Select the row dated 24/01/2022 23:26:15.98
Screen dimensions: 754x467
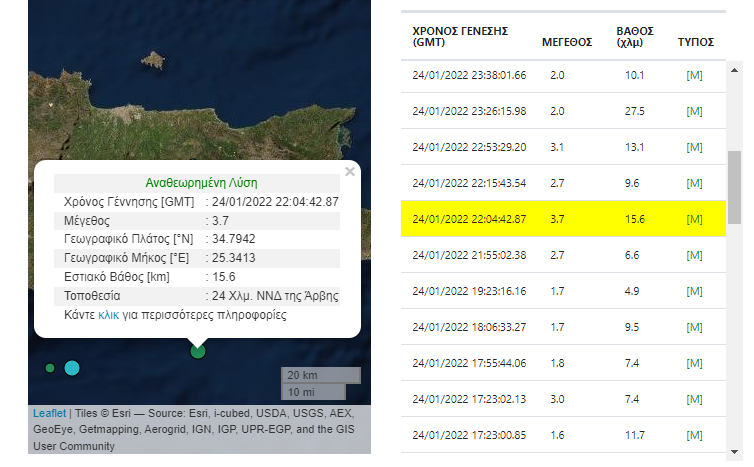click(x=563, y=111)
